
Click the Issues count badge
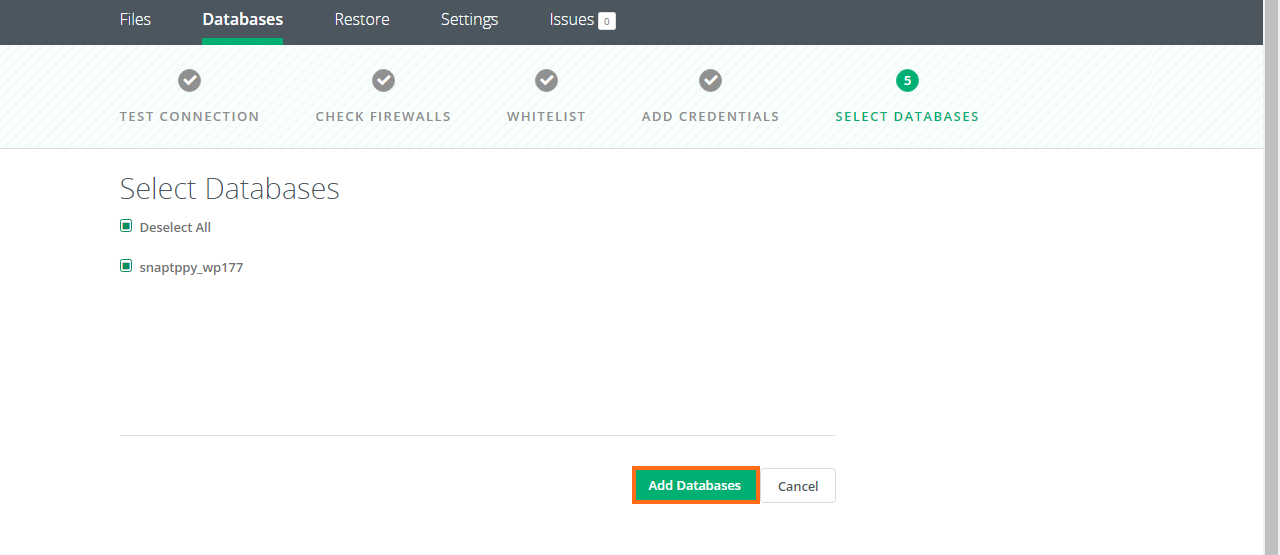pos(606,21)
